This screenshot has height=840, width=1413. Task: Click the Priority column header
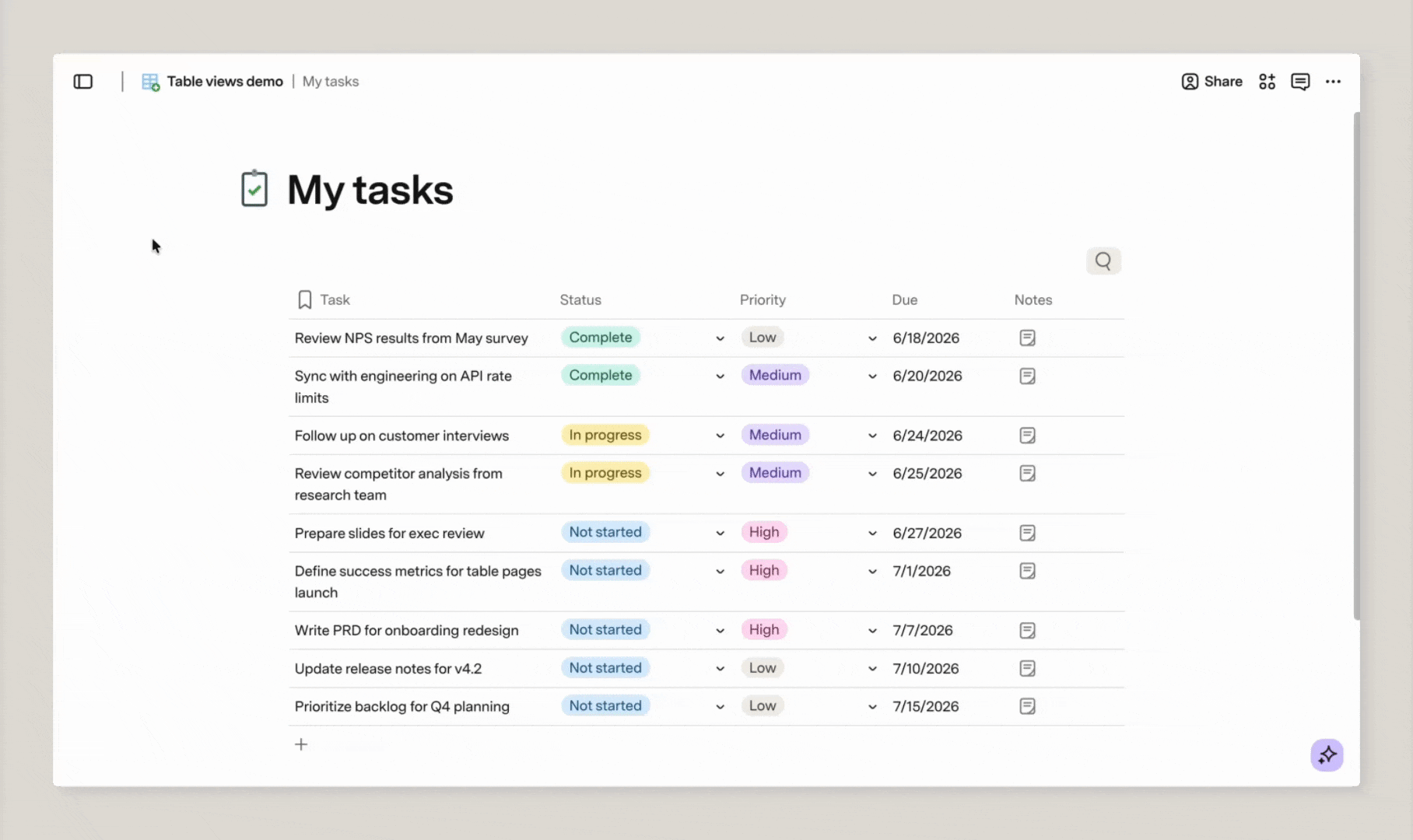pyautogui.click(x=763, y=300)
